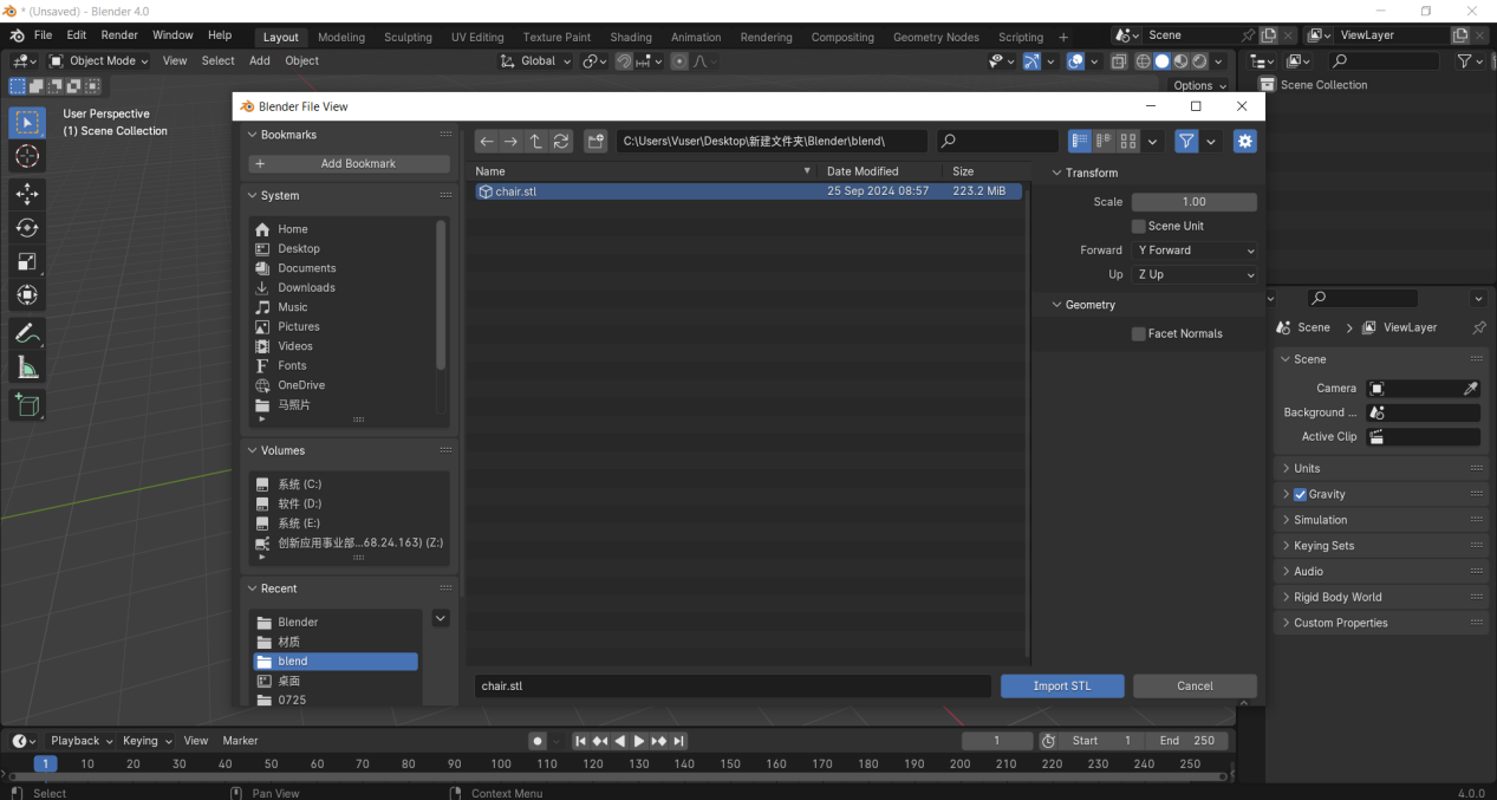Open the File menu
The image size is (1497, 800).
43,35
